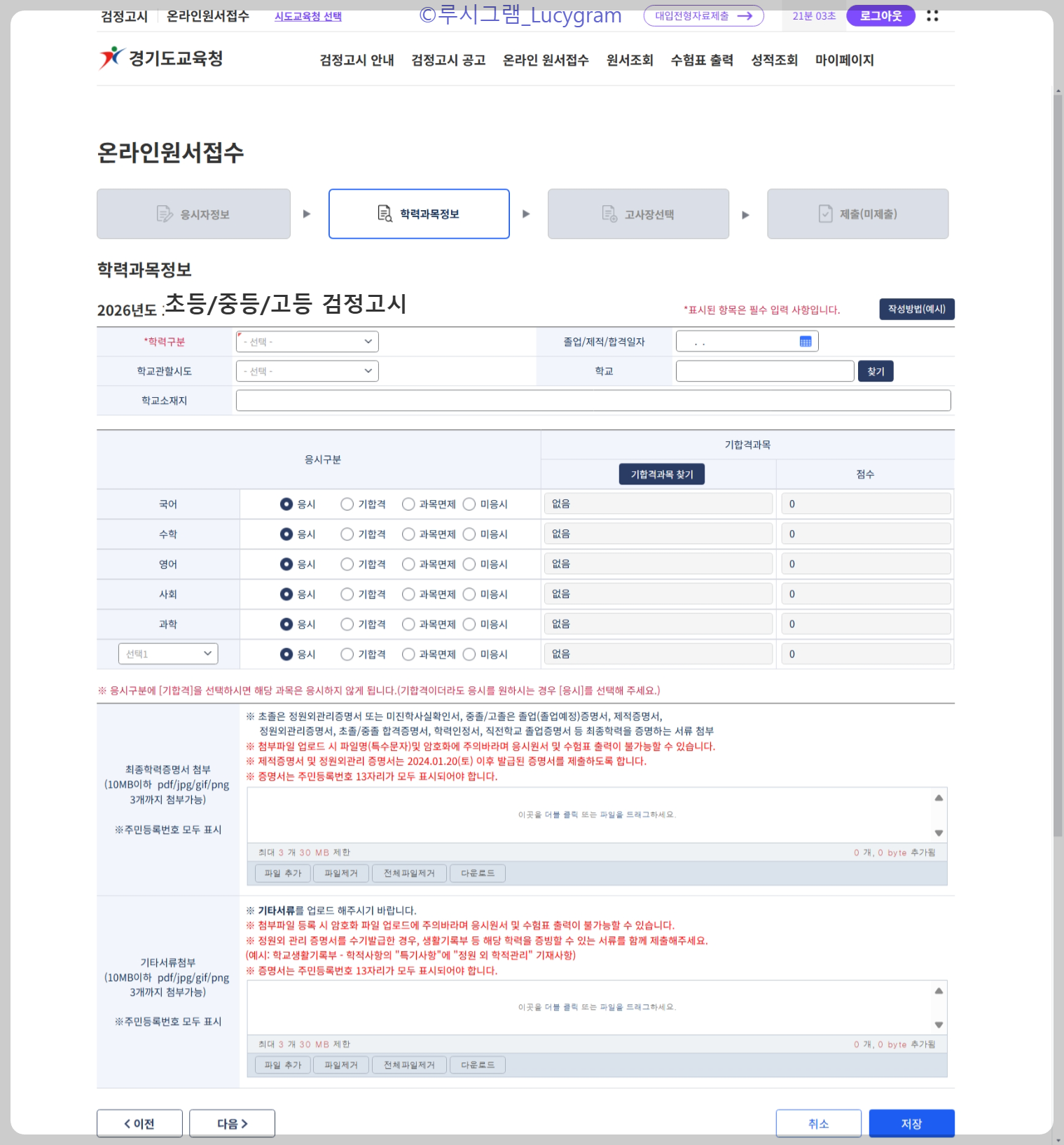Open 온라인 원서접수 menu
Screen dimensions: 1064x1145
tap(546, 60)
